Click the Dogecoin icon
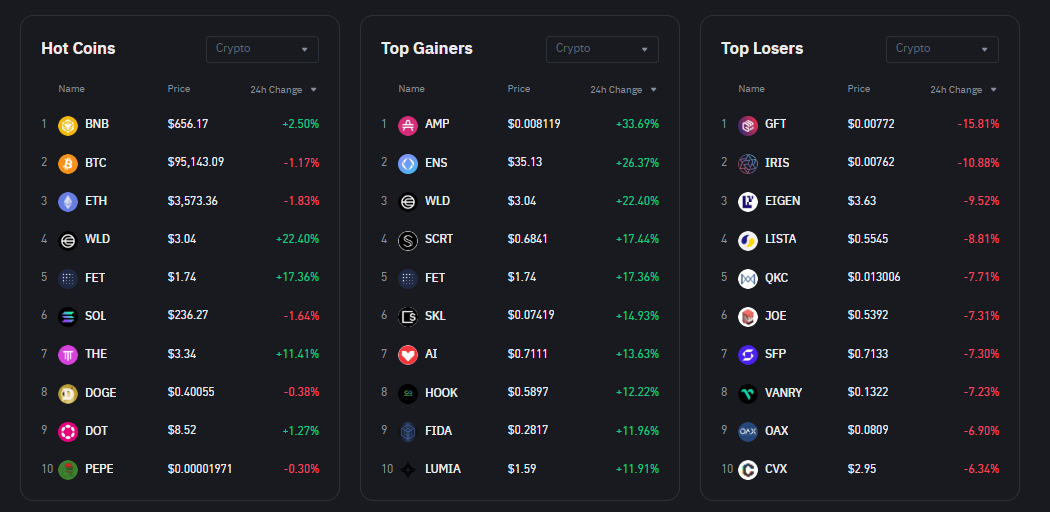This screenshot has width=1050, height=512. point(68,393)
